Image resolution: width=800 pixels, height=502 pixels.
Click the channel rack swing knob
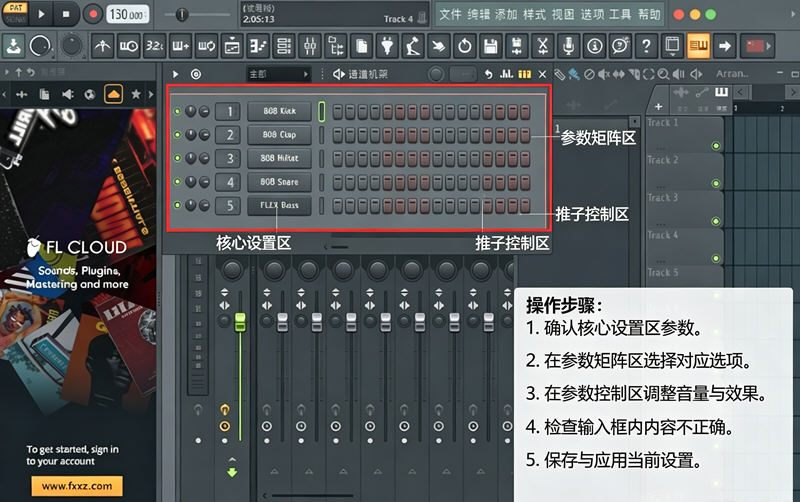pos(436,74)
